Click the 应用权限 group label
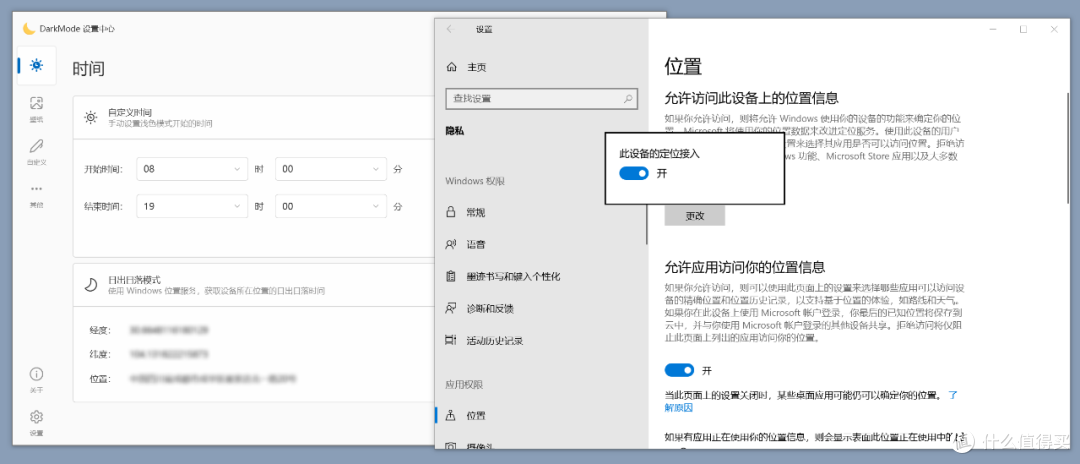This screenshot has height=464, width=1080. [464, 384]
